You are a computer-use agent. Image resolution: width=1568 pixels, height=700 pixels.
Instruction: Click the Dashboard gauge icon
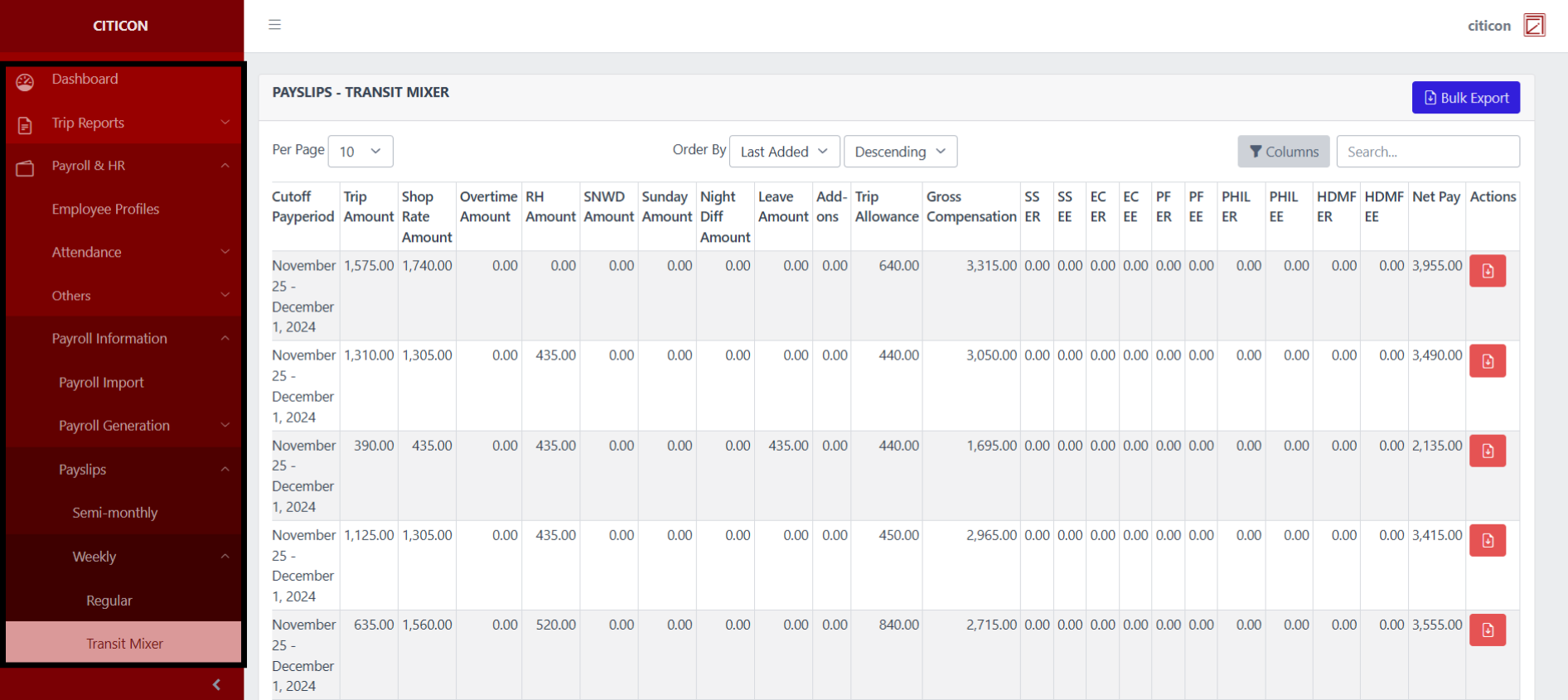click(25, 81)
